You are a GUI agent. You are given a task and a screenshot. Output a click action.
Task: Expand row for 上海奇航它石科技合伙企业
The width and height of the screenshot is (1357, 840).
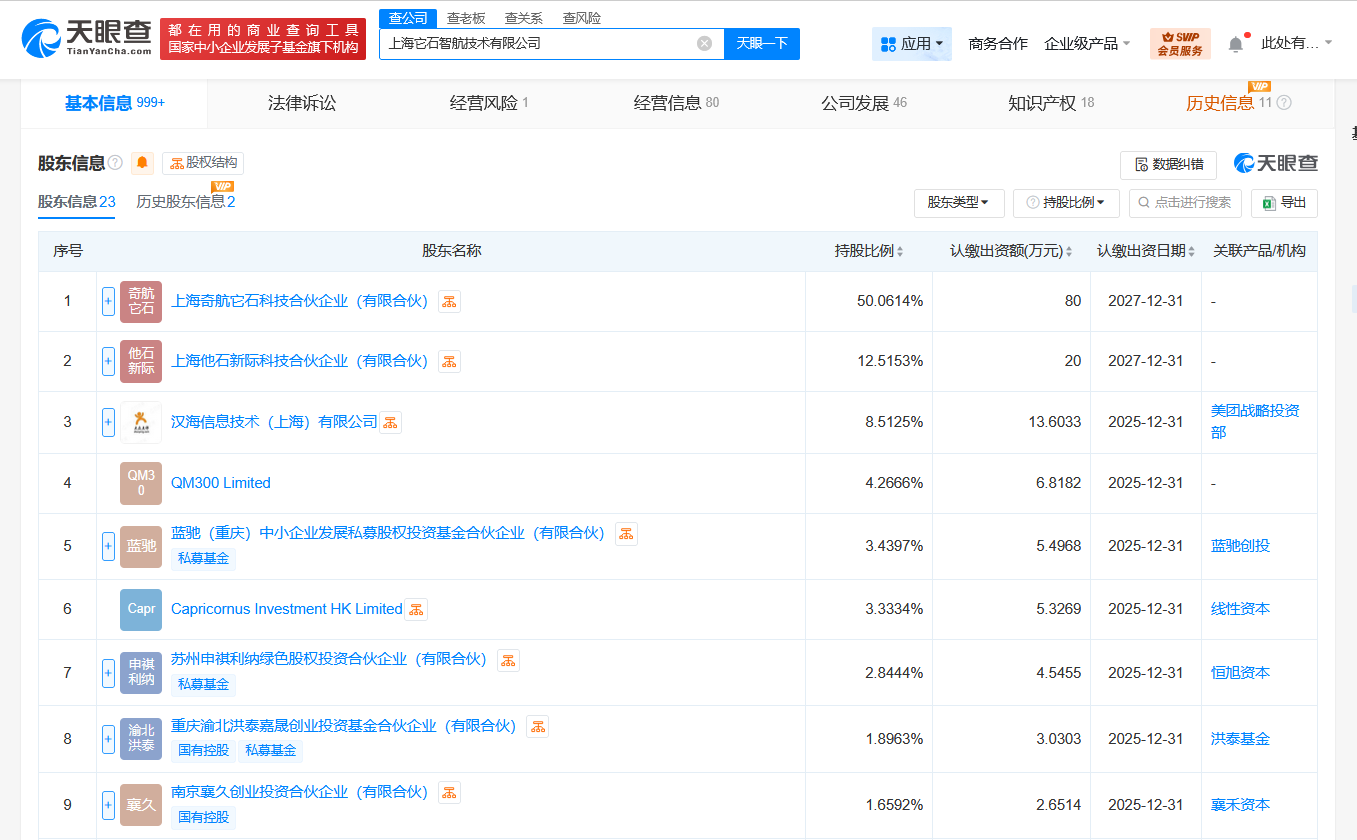(x=108, y=301)
